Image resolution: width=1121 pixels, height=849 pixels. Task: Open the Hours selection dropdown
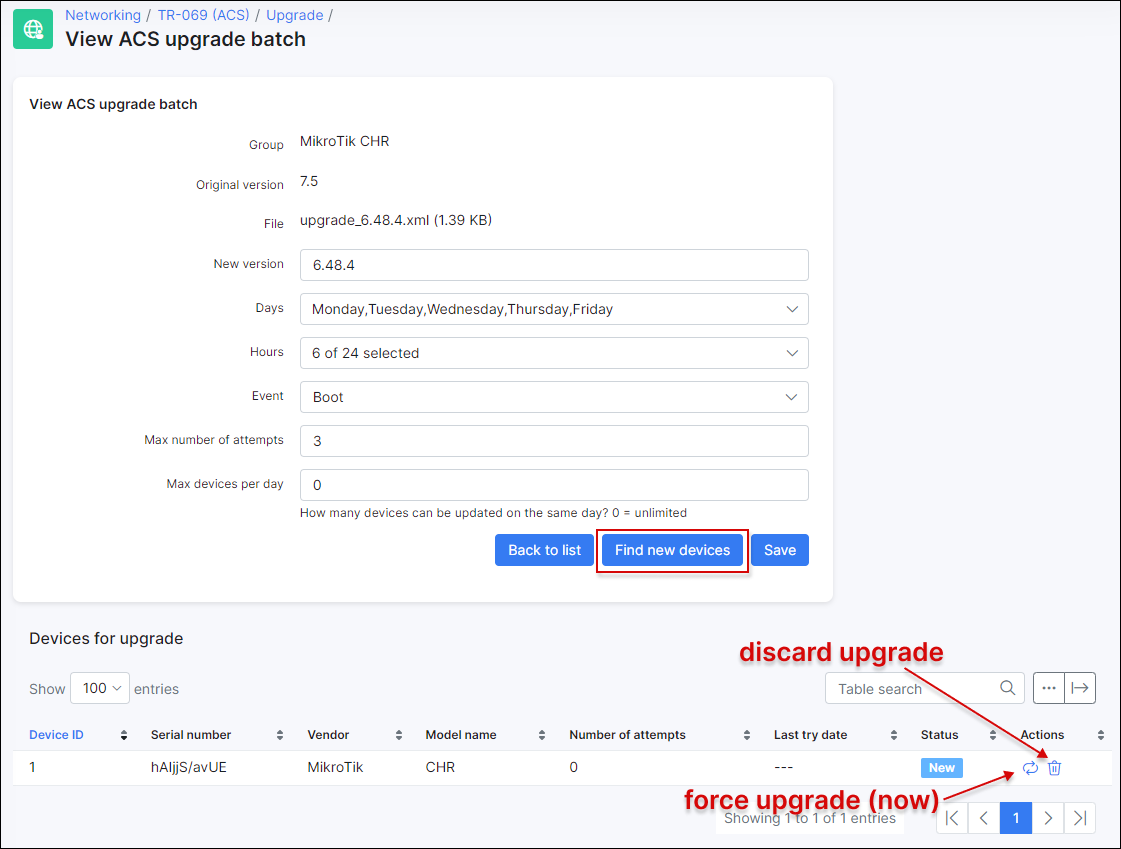point(554,353)
